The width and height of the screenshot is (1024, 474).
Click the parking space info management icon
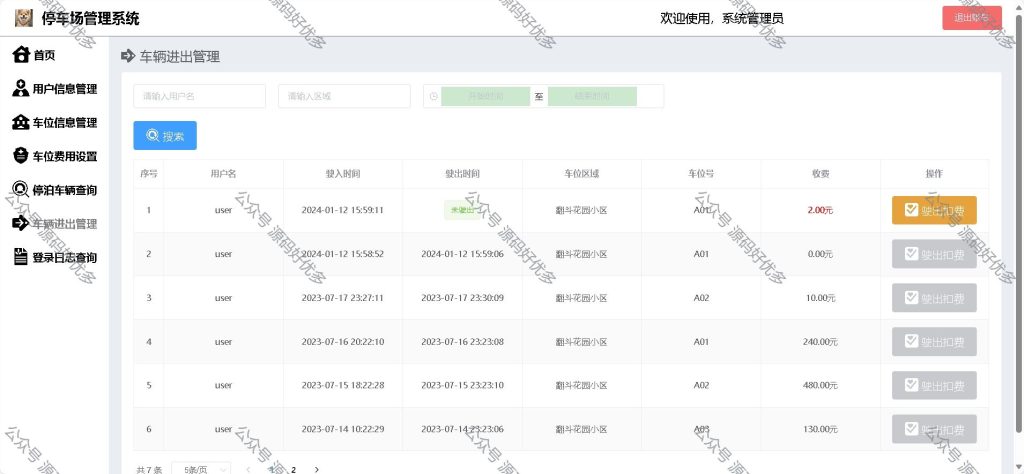(21, 122)
